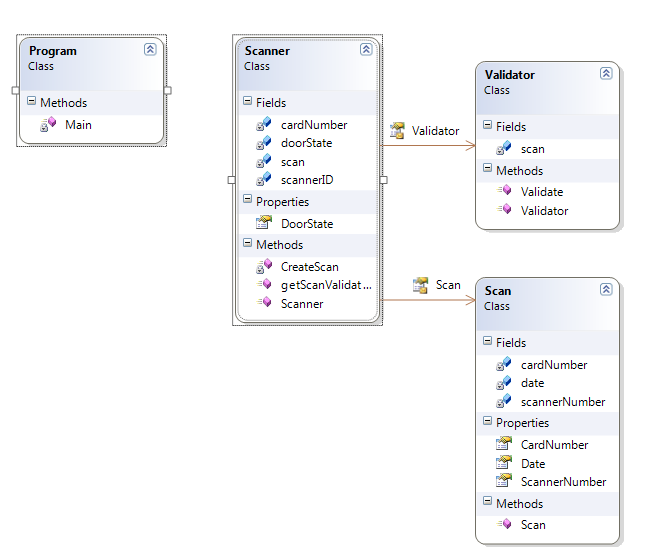Click the cardNumber field icon in Scanner
Viewport: 660px width, 555px height.
(264, 124)
